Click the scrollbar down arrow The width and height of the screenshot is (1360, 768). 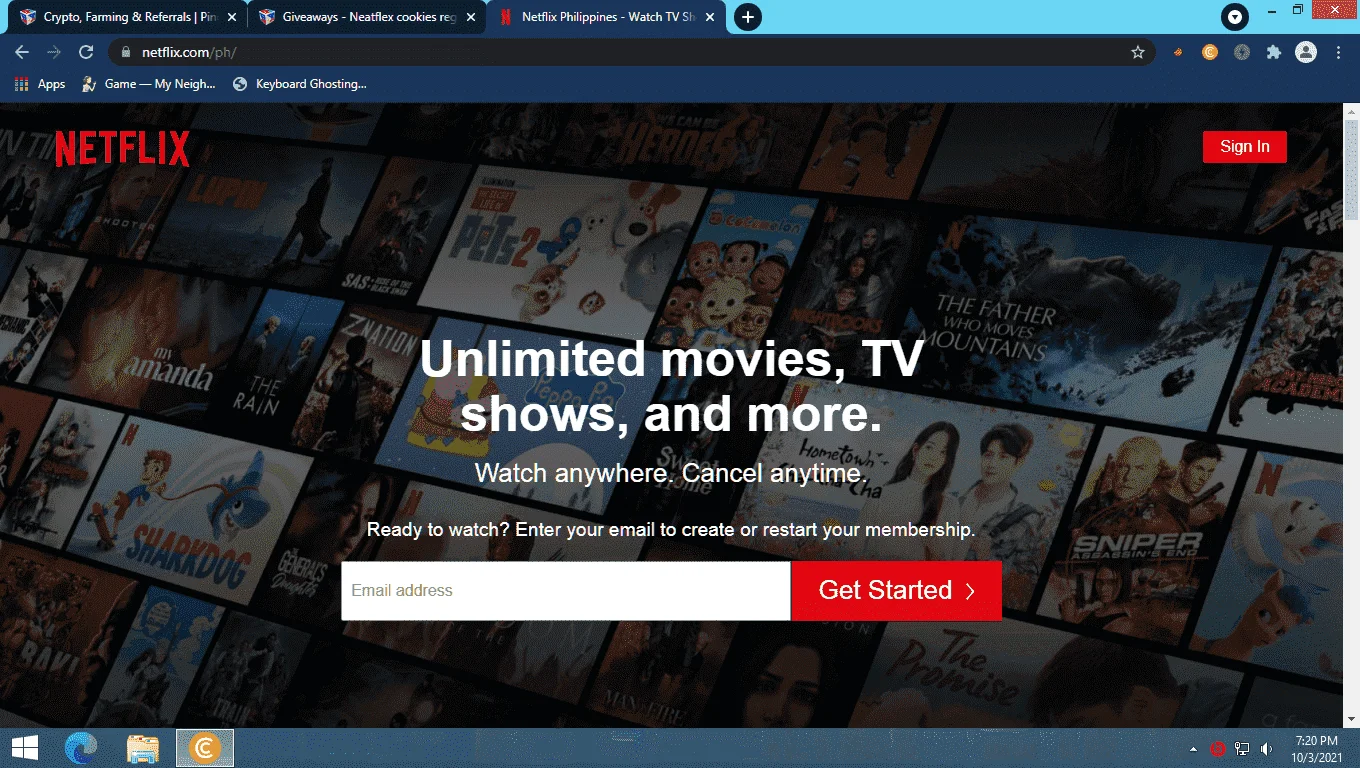1351,719
